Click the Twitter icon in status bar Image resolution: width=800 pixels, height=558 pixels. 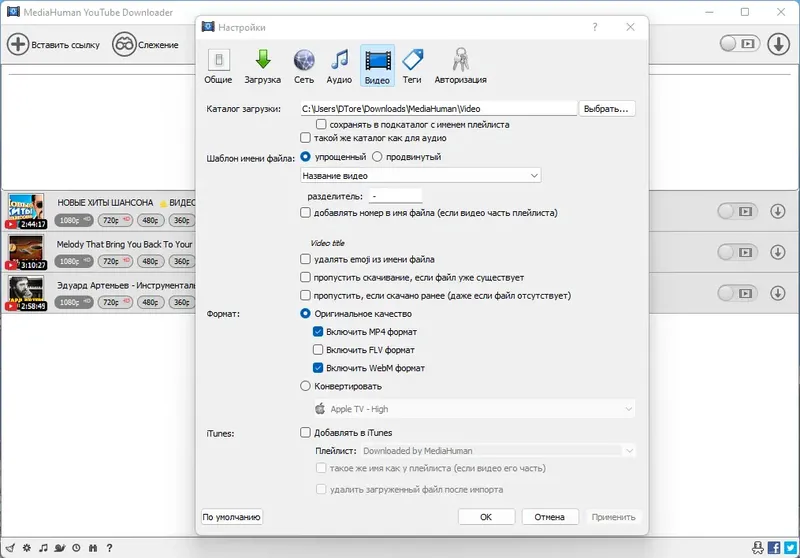(790, 548)
